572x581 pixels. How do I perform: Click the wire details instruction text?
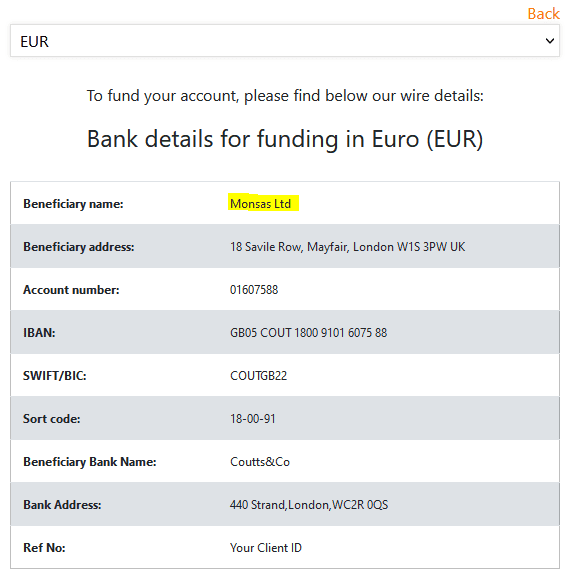tap(285, 96)
